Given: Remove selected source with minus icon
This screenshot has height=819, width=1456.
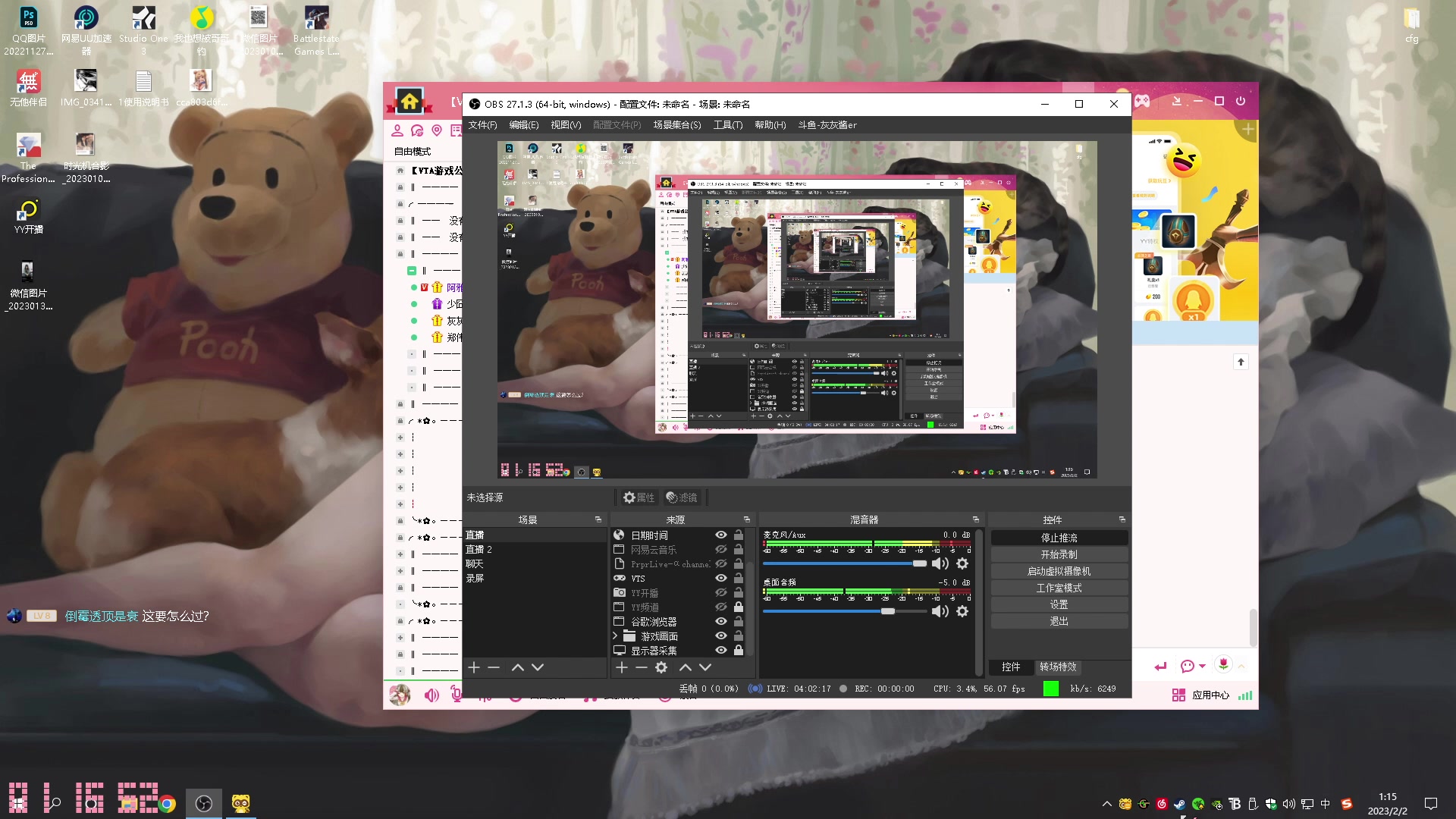Looking at the screenshot, I should (x=642, y=667).
